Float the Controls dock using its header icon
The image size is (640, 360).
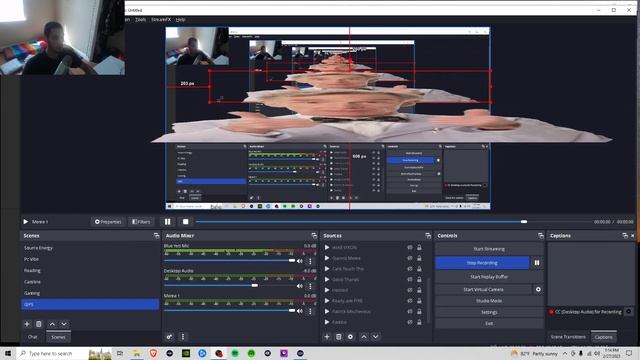(x=541, y=236)
